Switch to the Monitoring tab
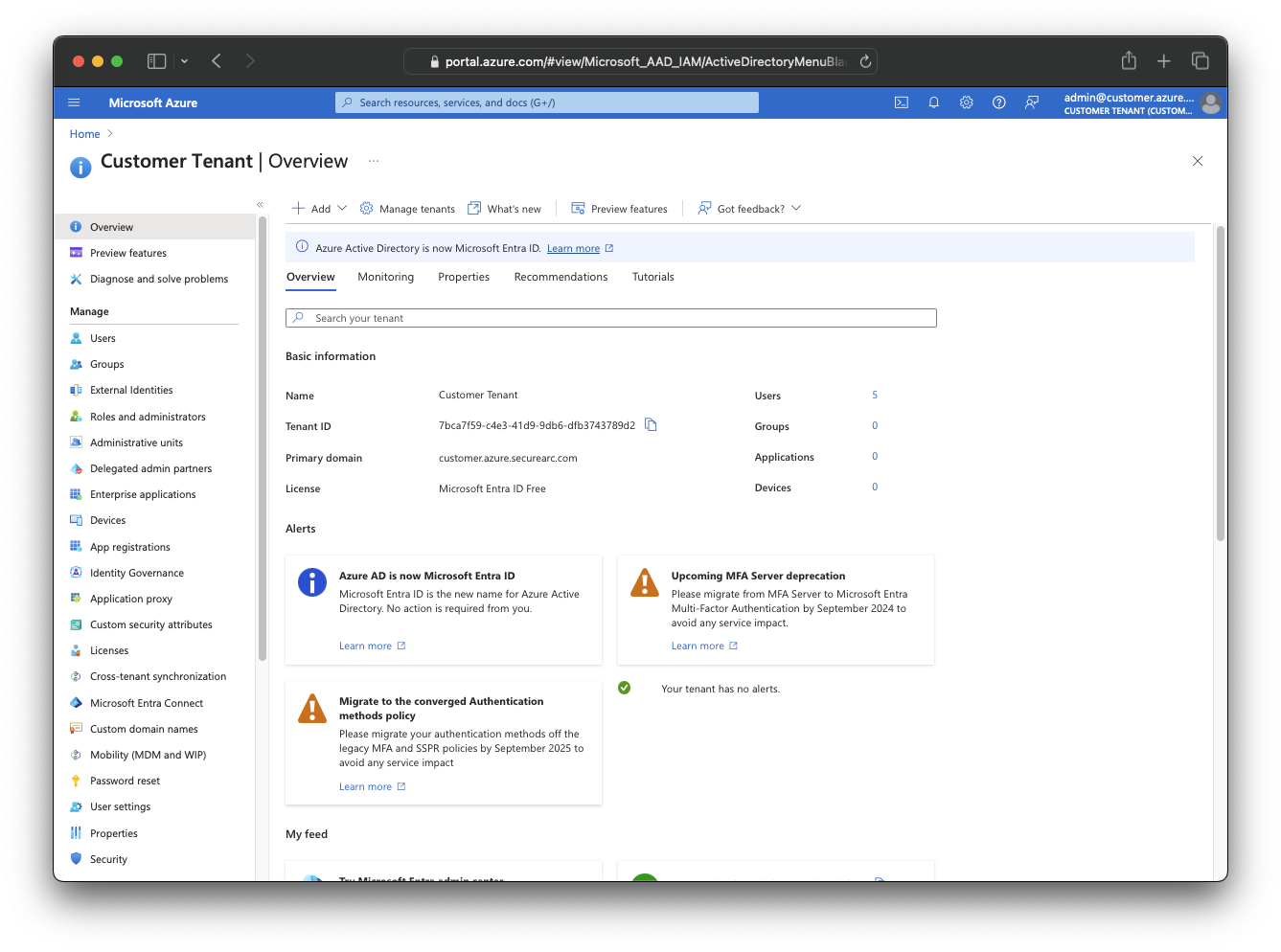Viewport: 1281px width, 952px height. [x=386, y=277]
